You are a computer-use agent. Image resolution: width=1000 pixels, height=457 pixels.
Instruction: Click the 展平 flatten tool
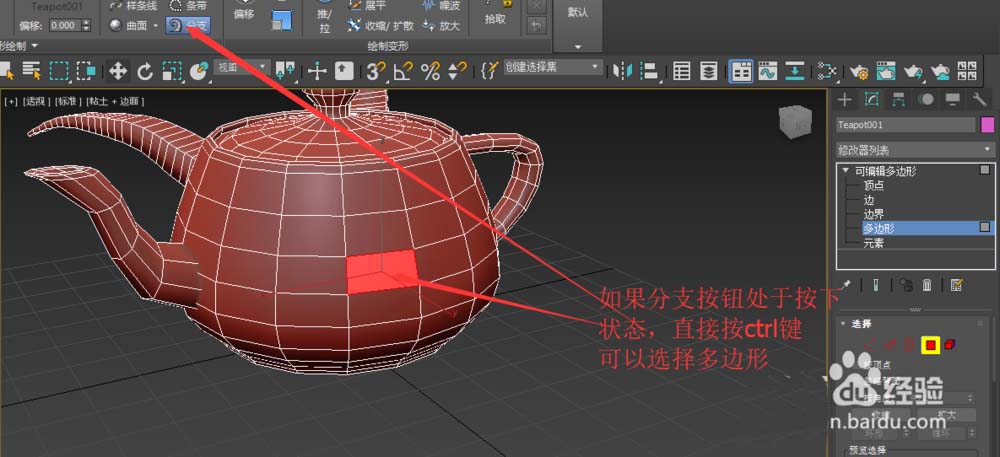pos(367,6)
